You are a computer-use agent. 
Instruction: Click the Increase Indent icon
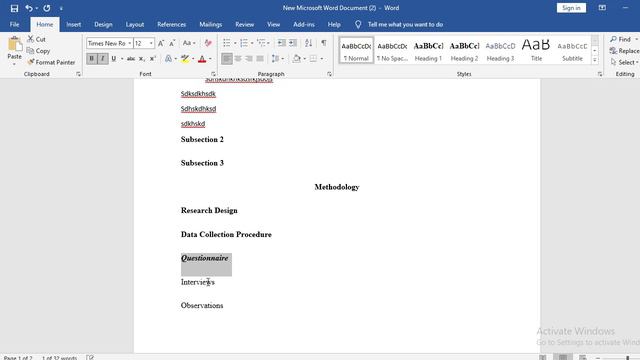293,43
